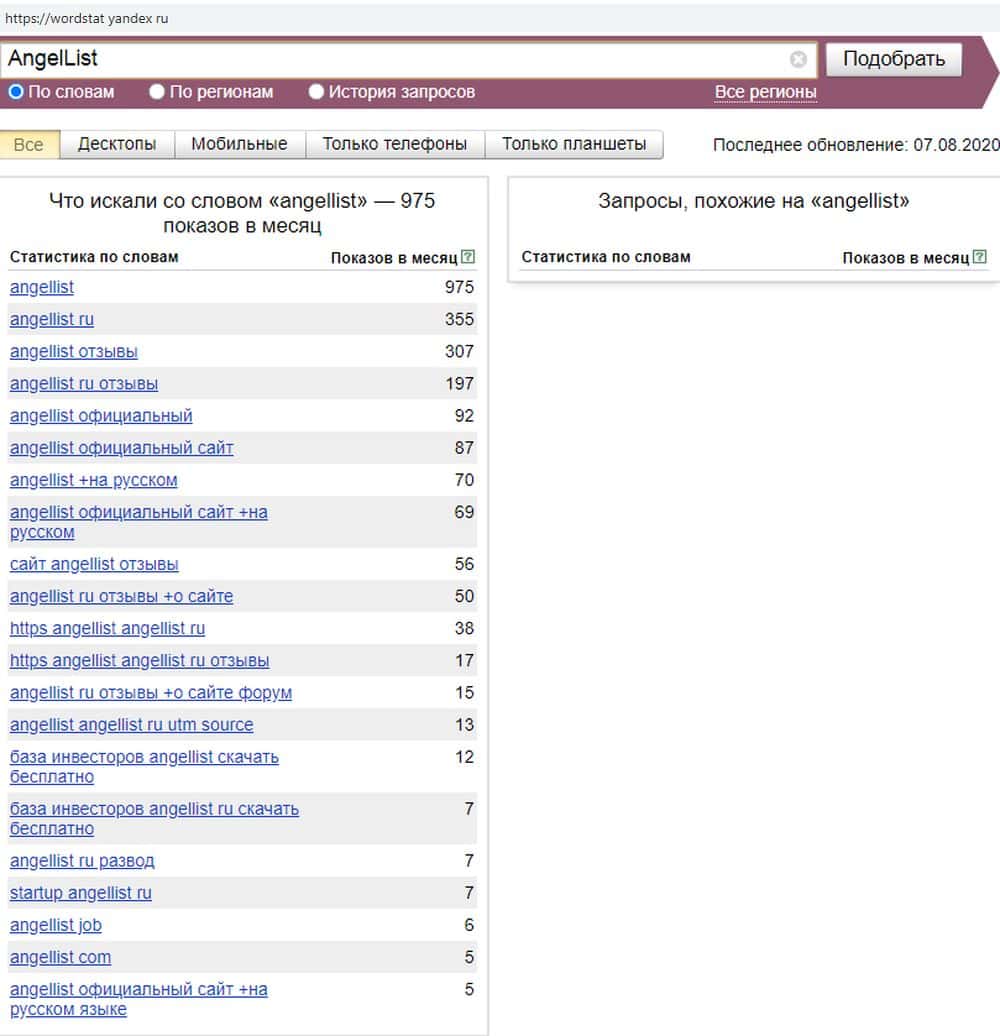Click the left 'Показов в месяц' column header
This screenshot has width=1000, height=1036.
[394, 258]
